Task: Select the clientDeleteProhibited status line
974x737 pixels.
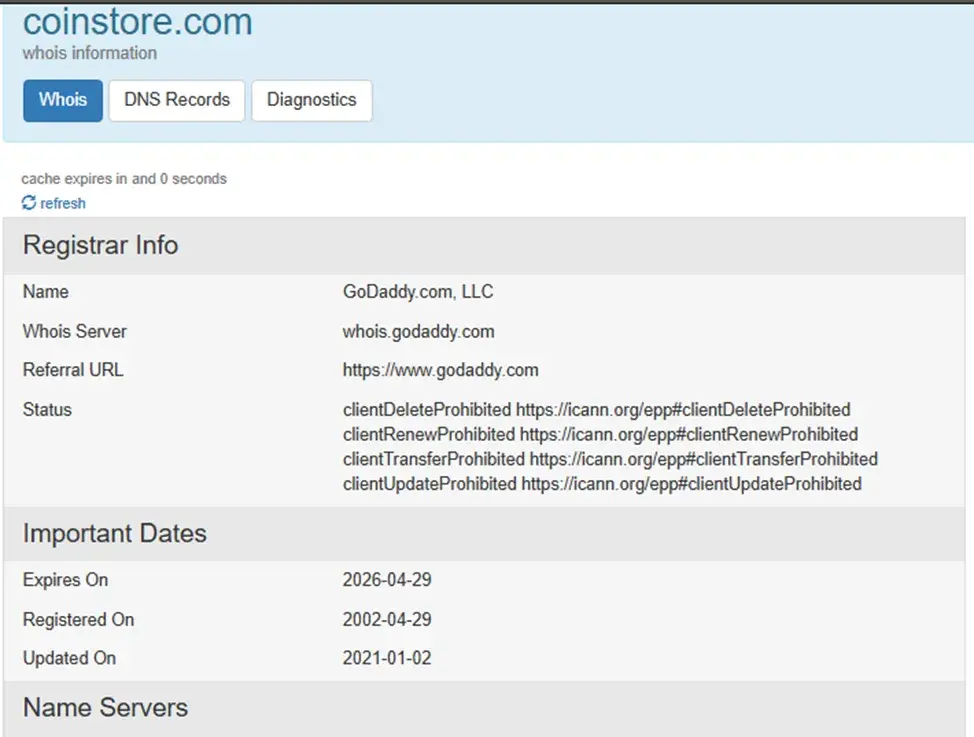Action: click(x=596, y=410)
